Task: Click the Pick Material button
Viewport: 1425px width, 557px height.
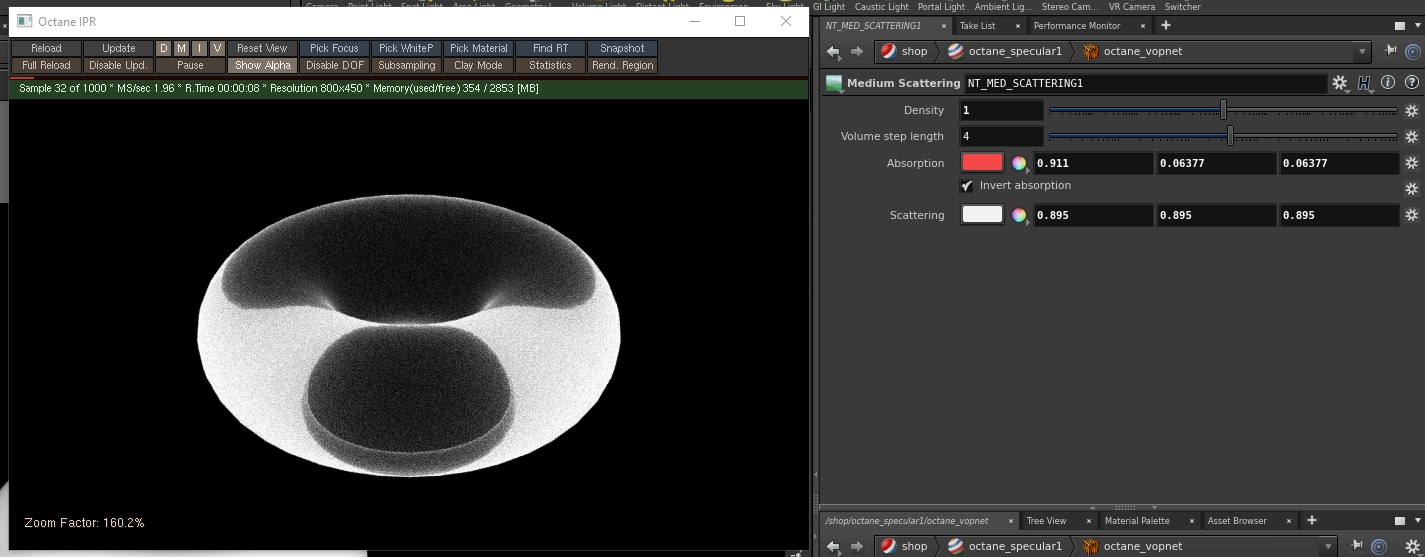Action: tap(478, 48)
